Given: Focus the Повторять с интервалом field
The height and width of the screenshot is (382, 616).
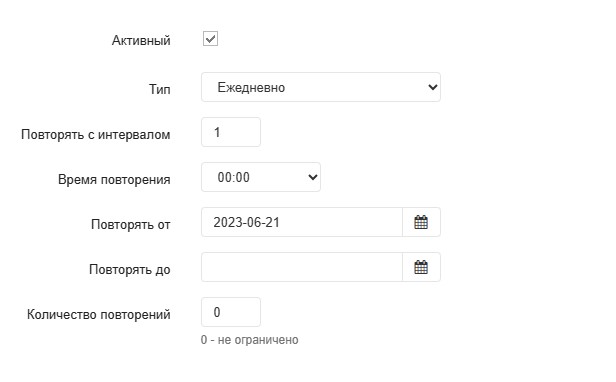Looking at the screenshot, I should pos(231,132).
